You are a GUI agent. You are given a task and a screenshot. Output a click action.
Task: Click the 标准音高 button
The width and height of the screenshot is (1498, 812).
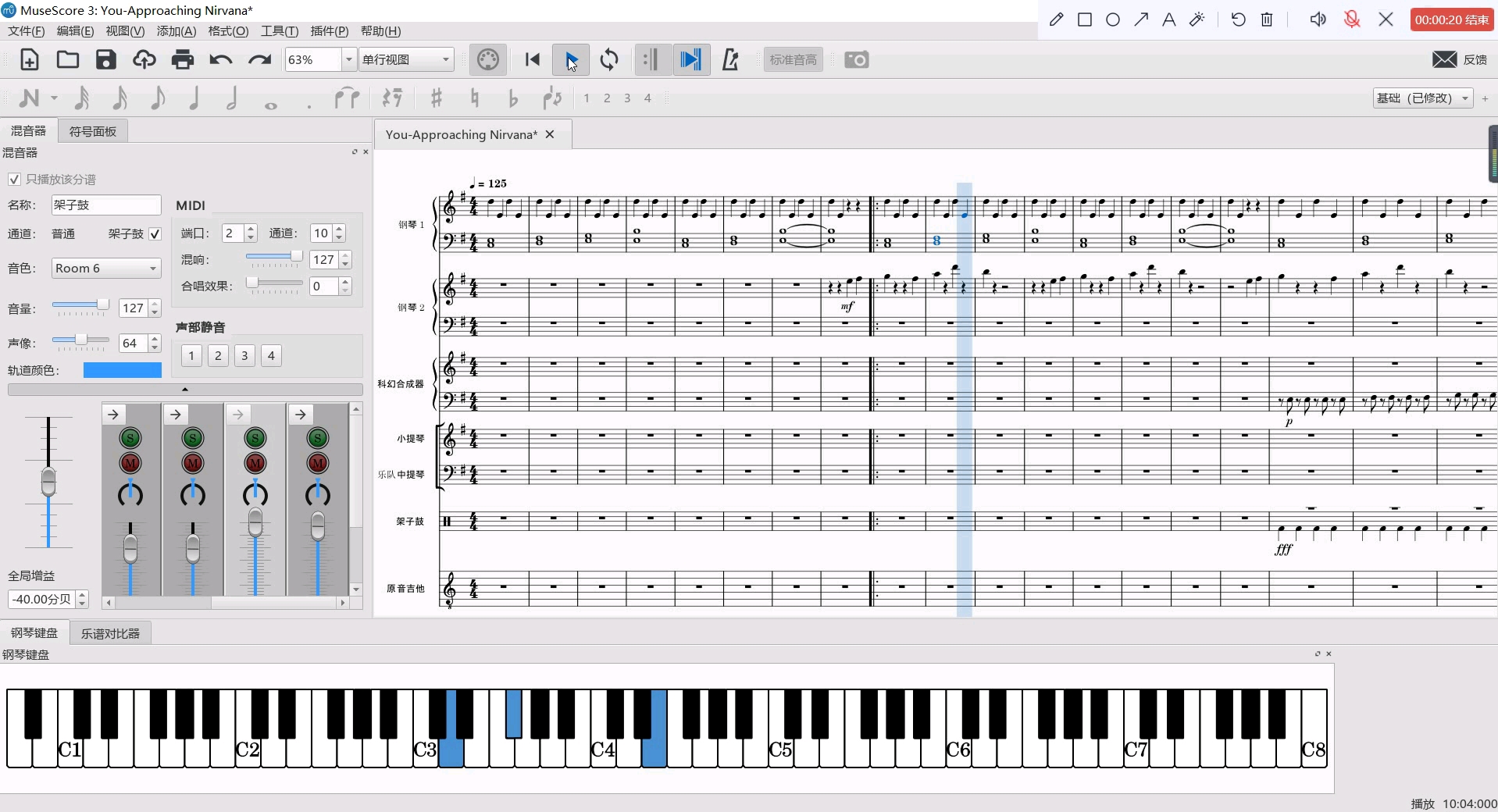pos(792,59)
